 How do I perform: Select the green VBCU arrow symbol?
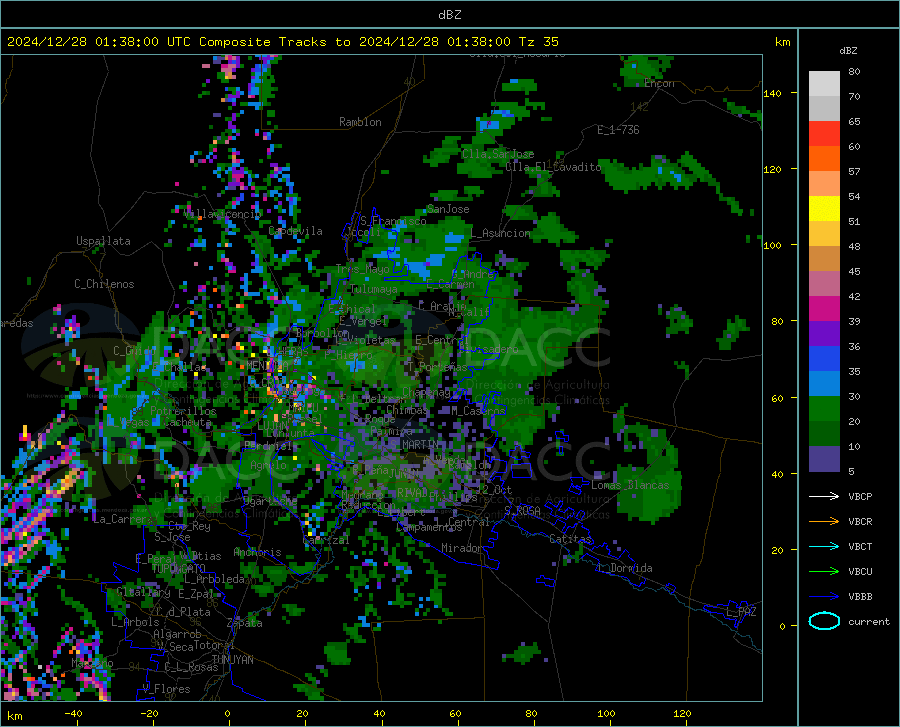(824, 571)
